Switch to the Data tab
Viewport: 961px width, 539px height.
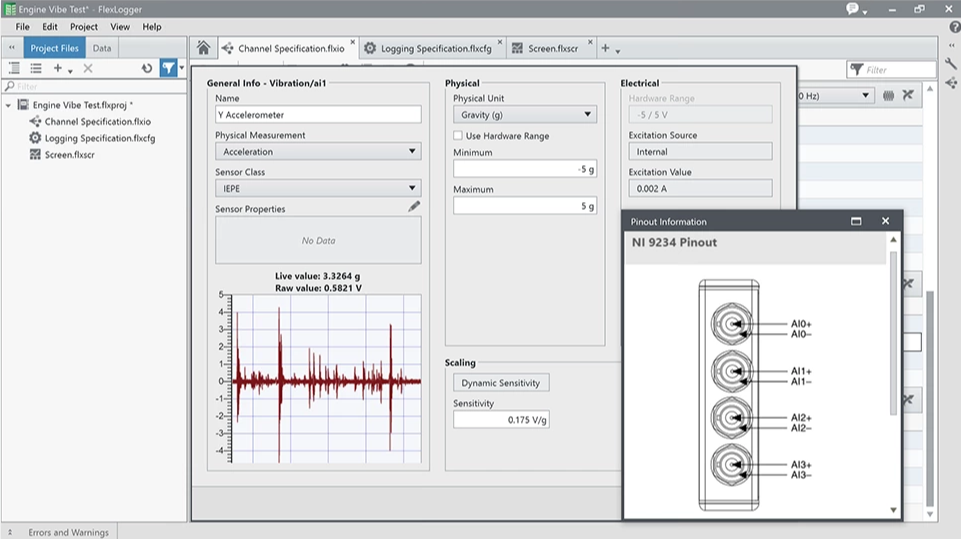pyautogui.click(x=102, y=48)
